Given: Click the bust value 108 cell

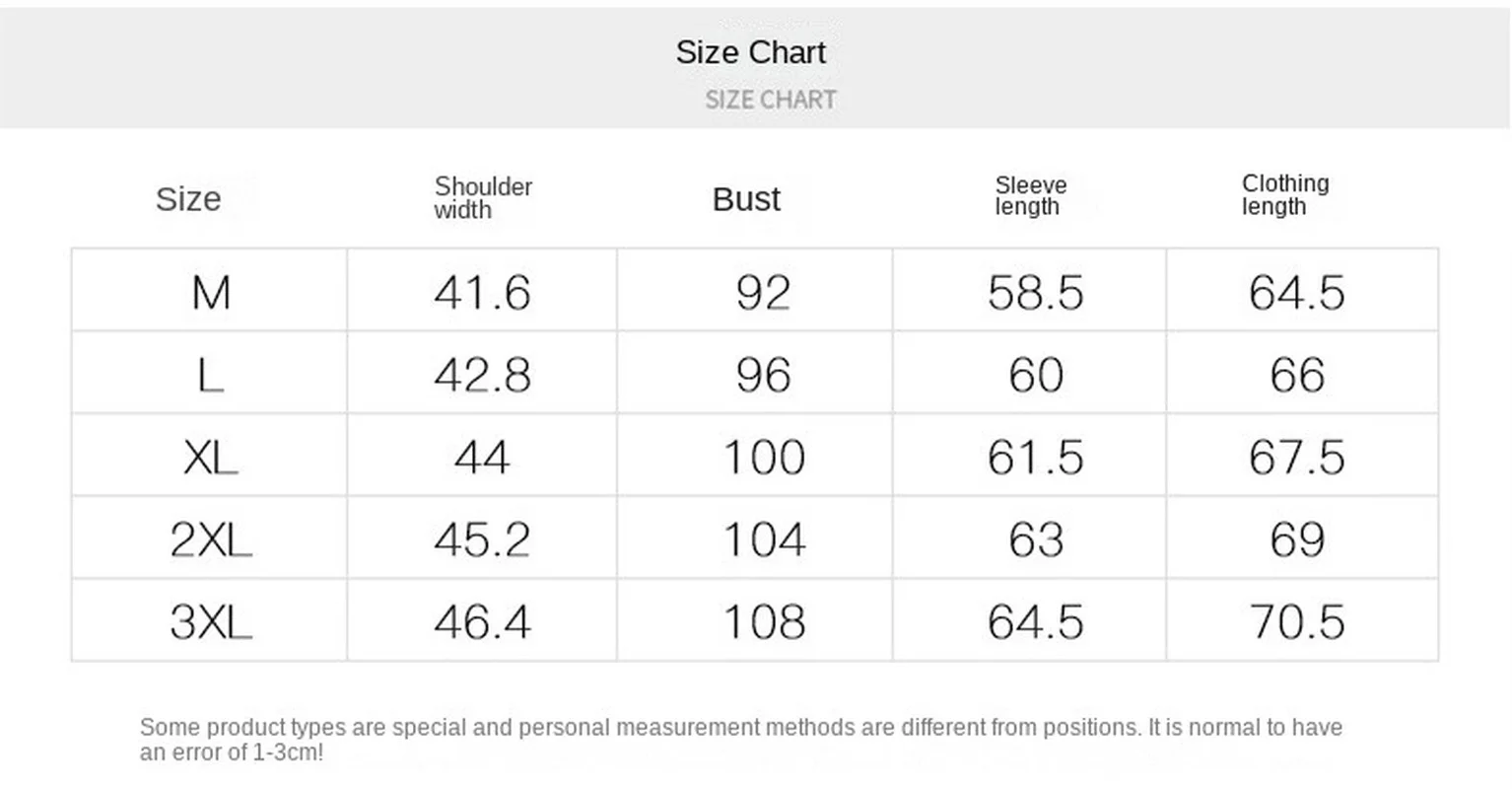Looking at the screenshot, I should (764, 622).
